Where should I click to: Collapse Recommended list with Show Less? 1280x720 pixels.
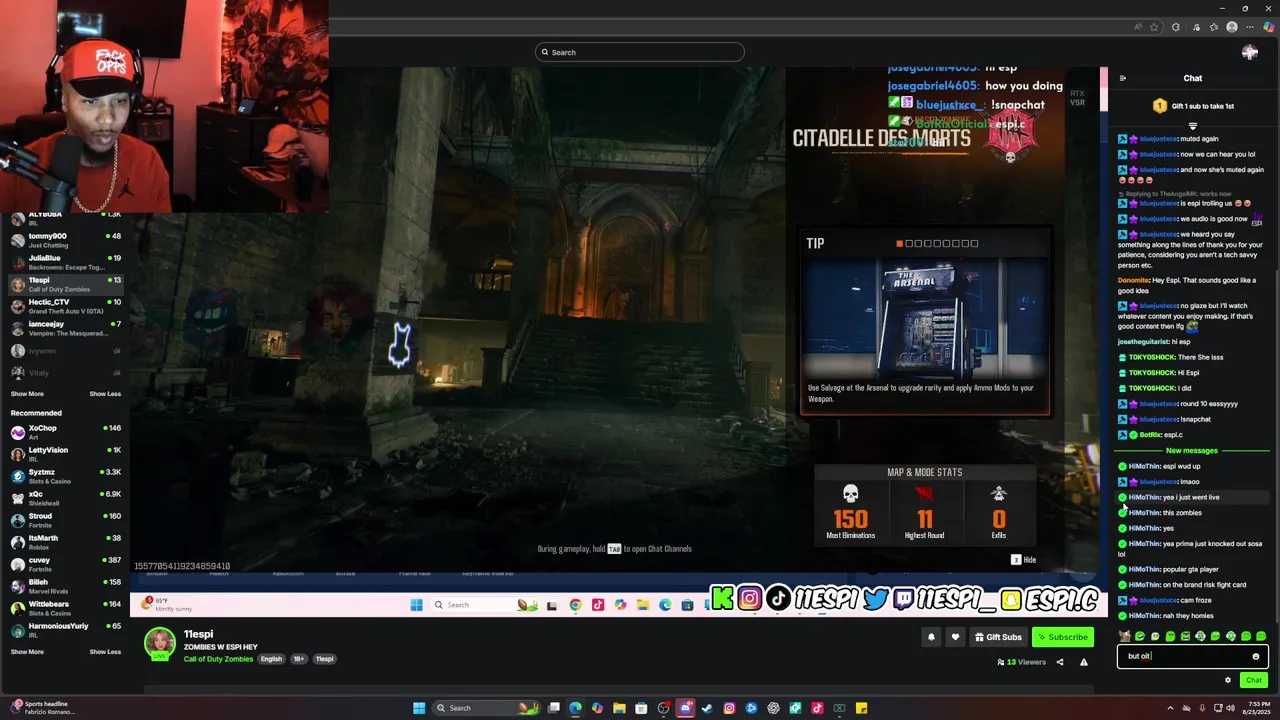(x=105, y=652)
